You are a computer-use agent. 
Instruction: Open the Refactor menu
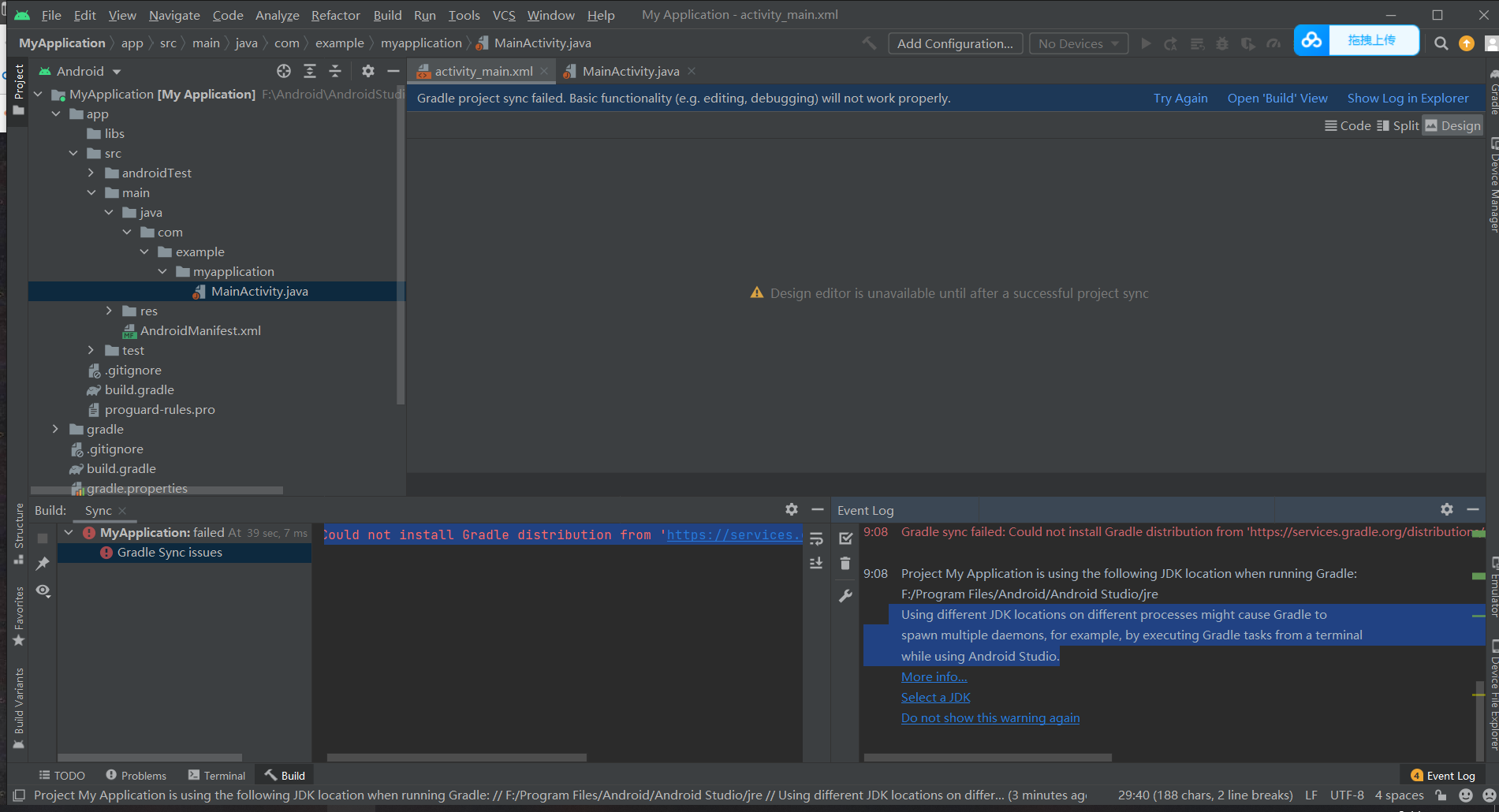[x=335, y=15]
